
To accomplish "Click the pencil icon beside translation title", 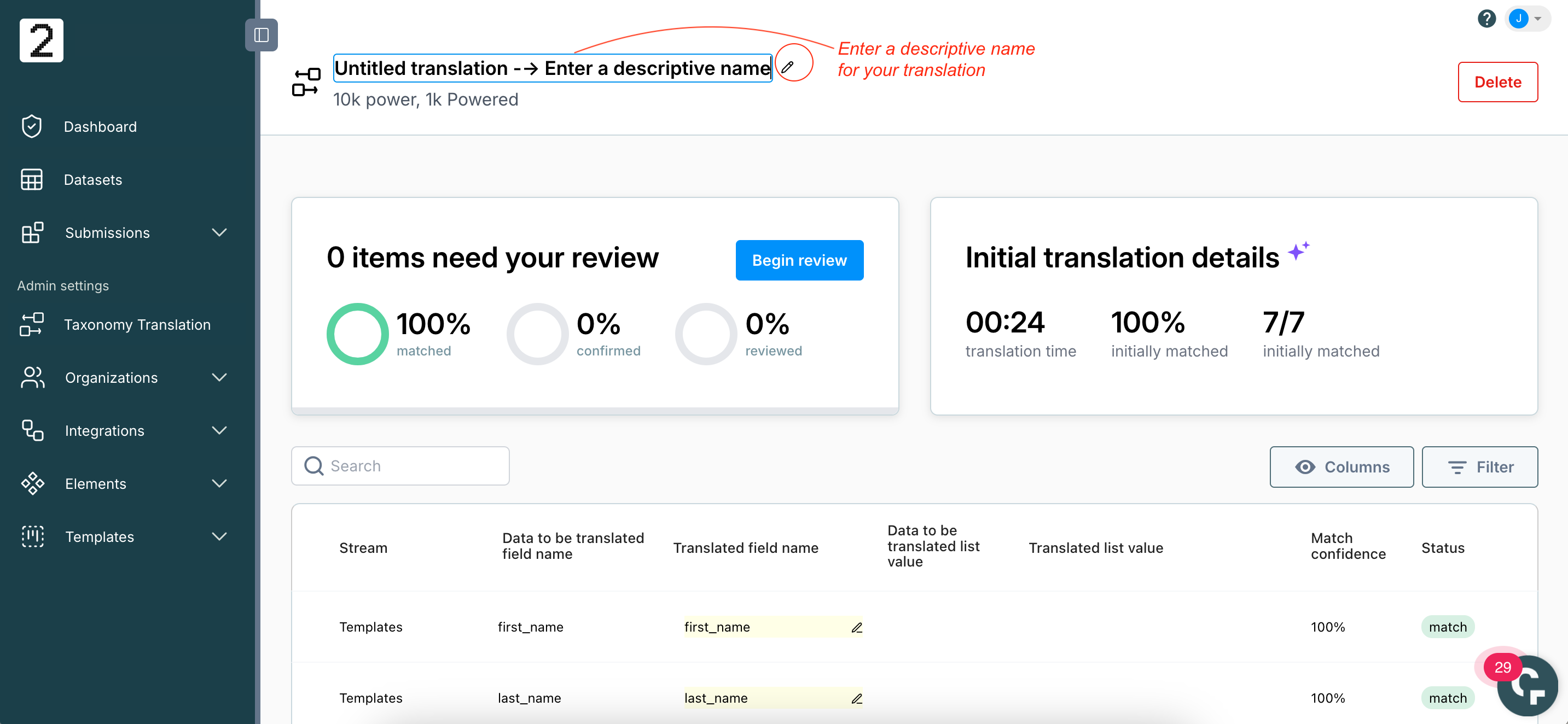I will [x=787, y=67].
